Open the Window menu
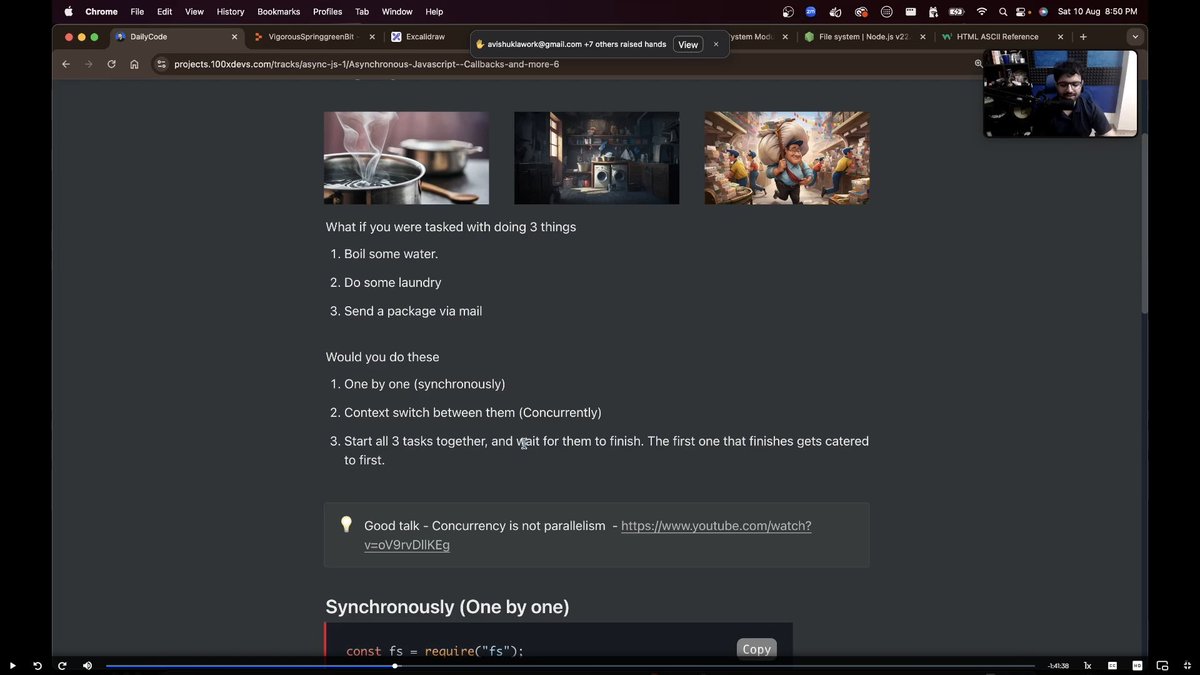The width and height of the screenshot is (1200, 675). pyautogui.click(x=397, y=12)
